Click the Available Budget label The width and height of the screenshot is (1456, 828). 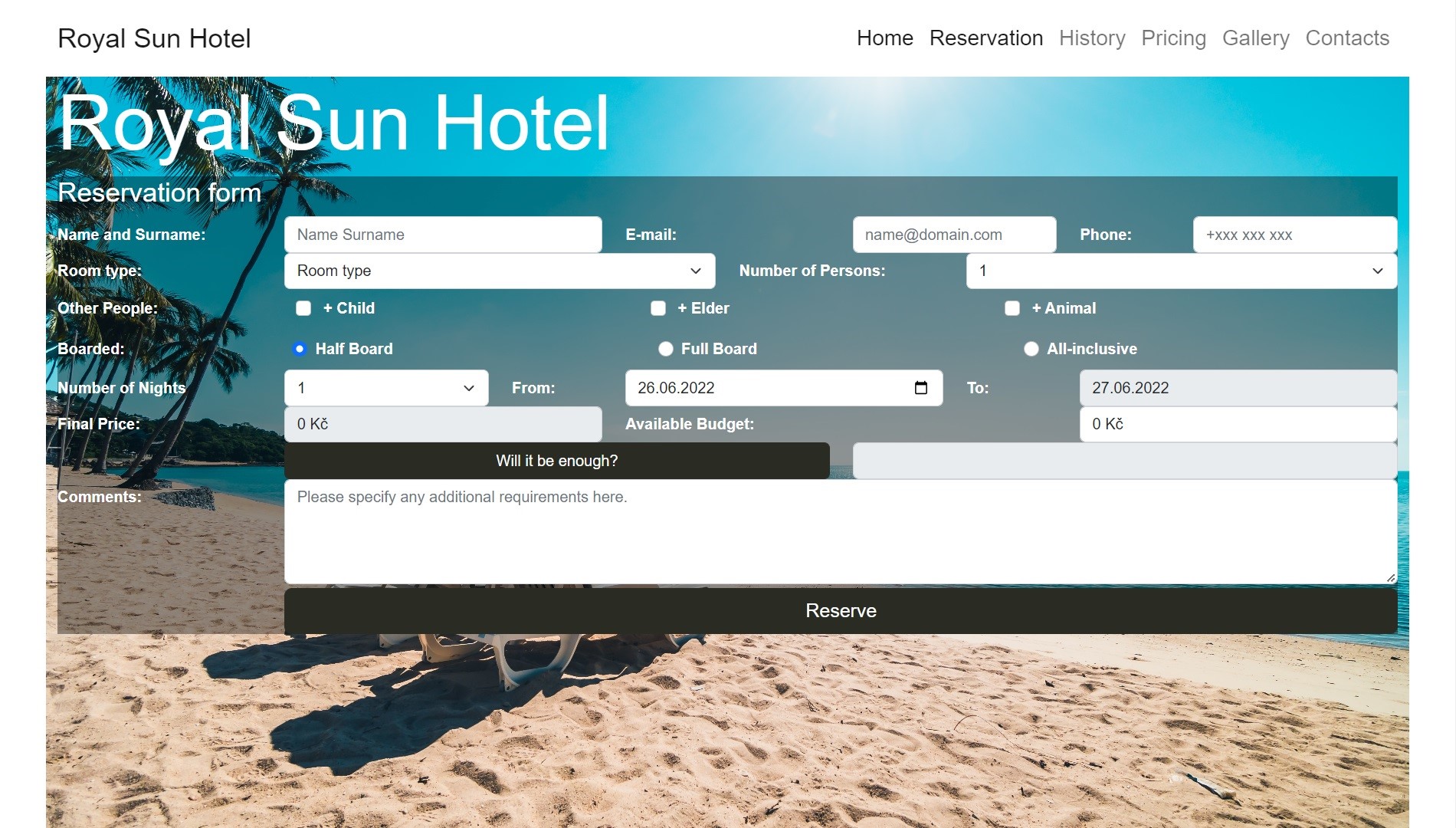690,424
